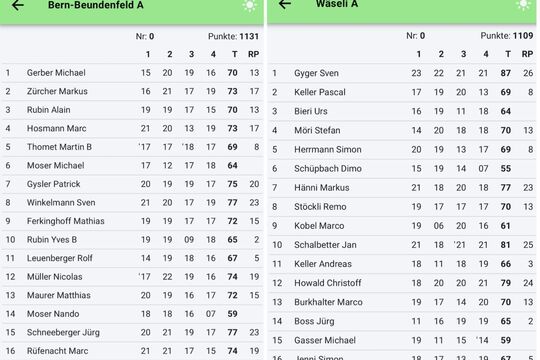This screenshot has height=360, width=540.
Task: Tap the back arrow beside Wäseli A
Action: click(x=285, y=4)
